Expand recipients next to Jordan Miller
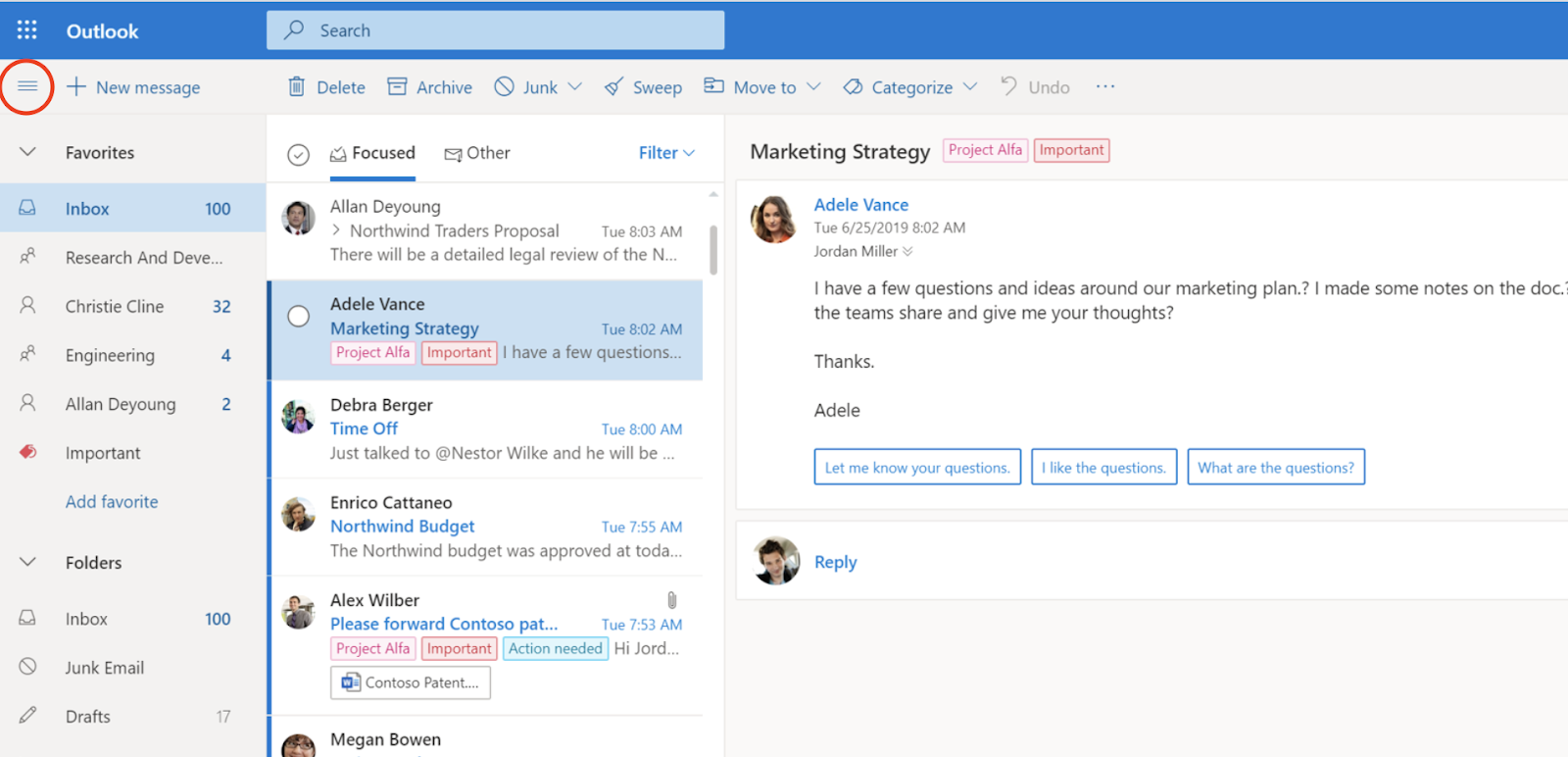The height and width of the screenshot is (757, 1568). click(x=907, y=252)
